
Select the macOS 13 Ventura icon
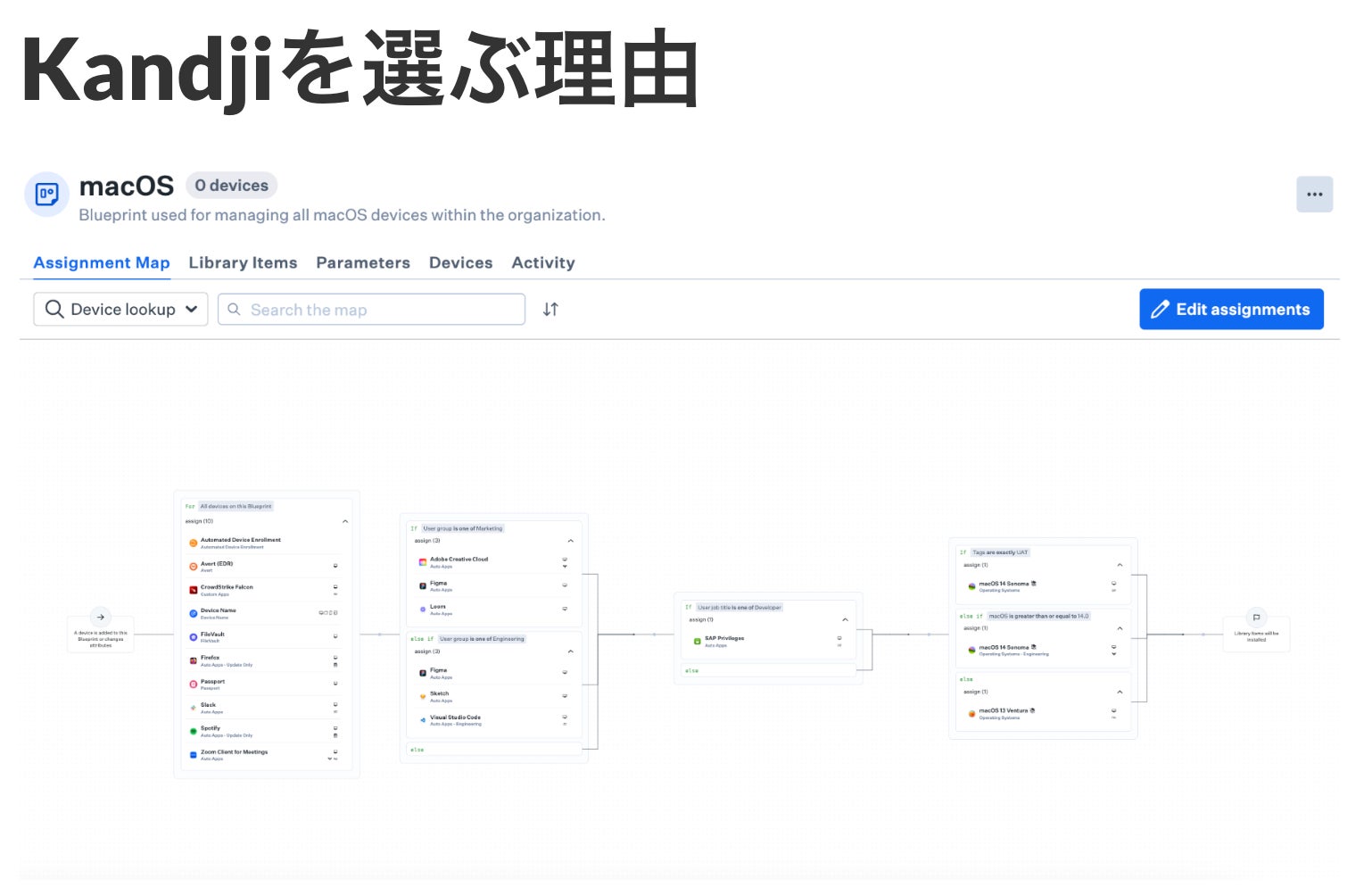pyautogui.click(x=972, y=713)
